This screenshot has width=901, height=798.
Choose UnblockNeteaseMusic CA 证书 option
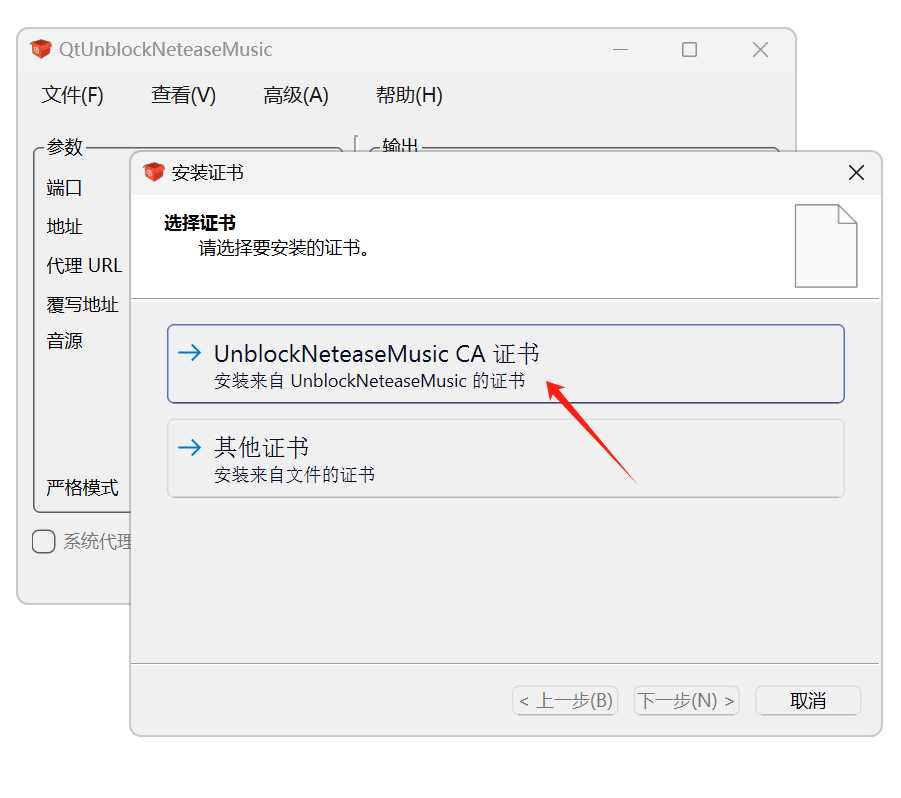(x=505, y=364)
